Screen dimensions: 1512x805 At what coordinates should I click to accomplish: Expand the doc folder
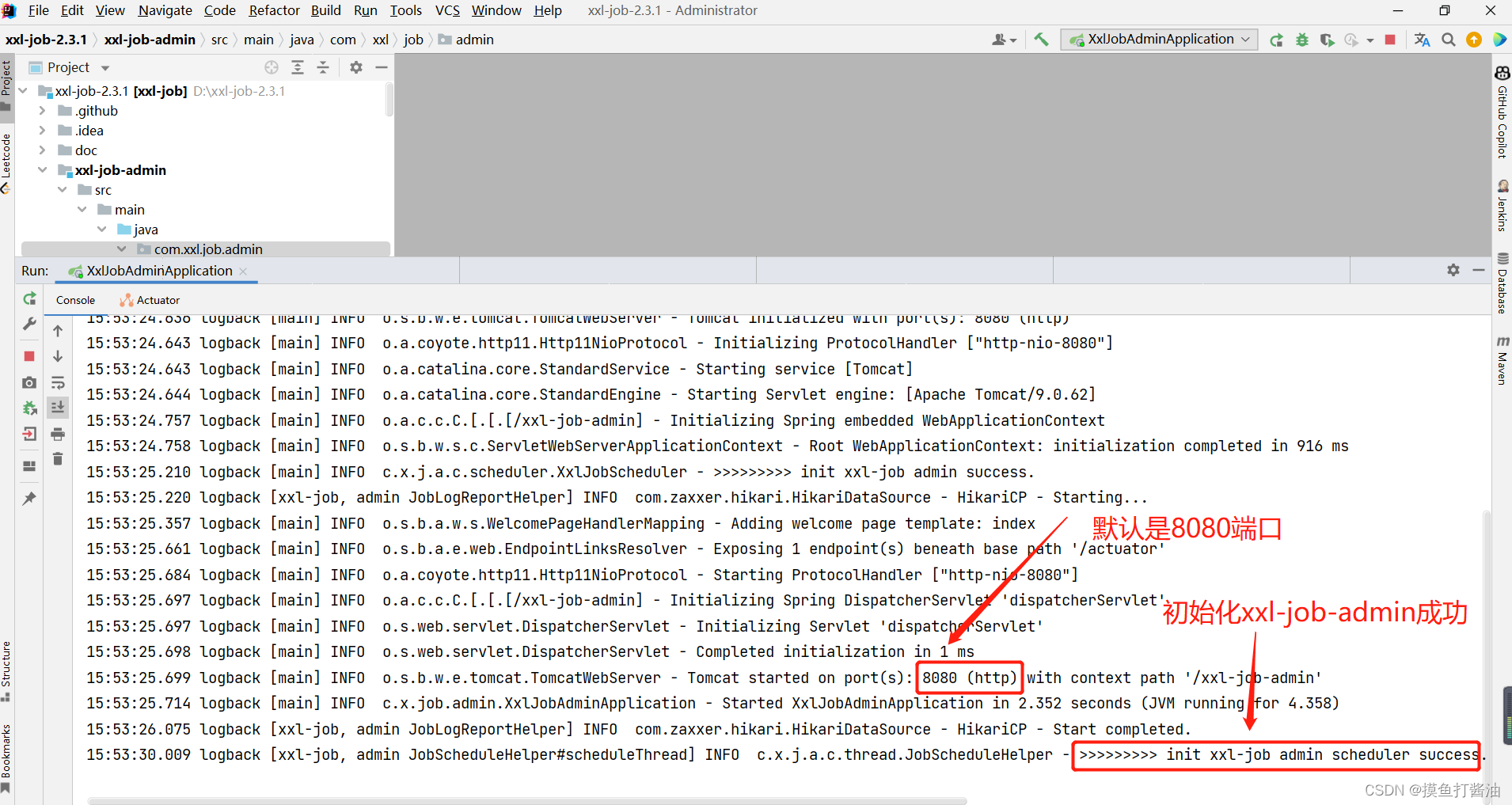click(42, 150)
